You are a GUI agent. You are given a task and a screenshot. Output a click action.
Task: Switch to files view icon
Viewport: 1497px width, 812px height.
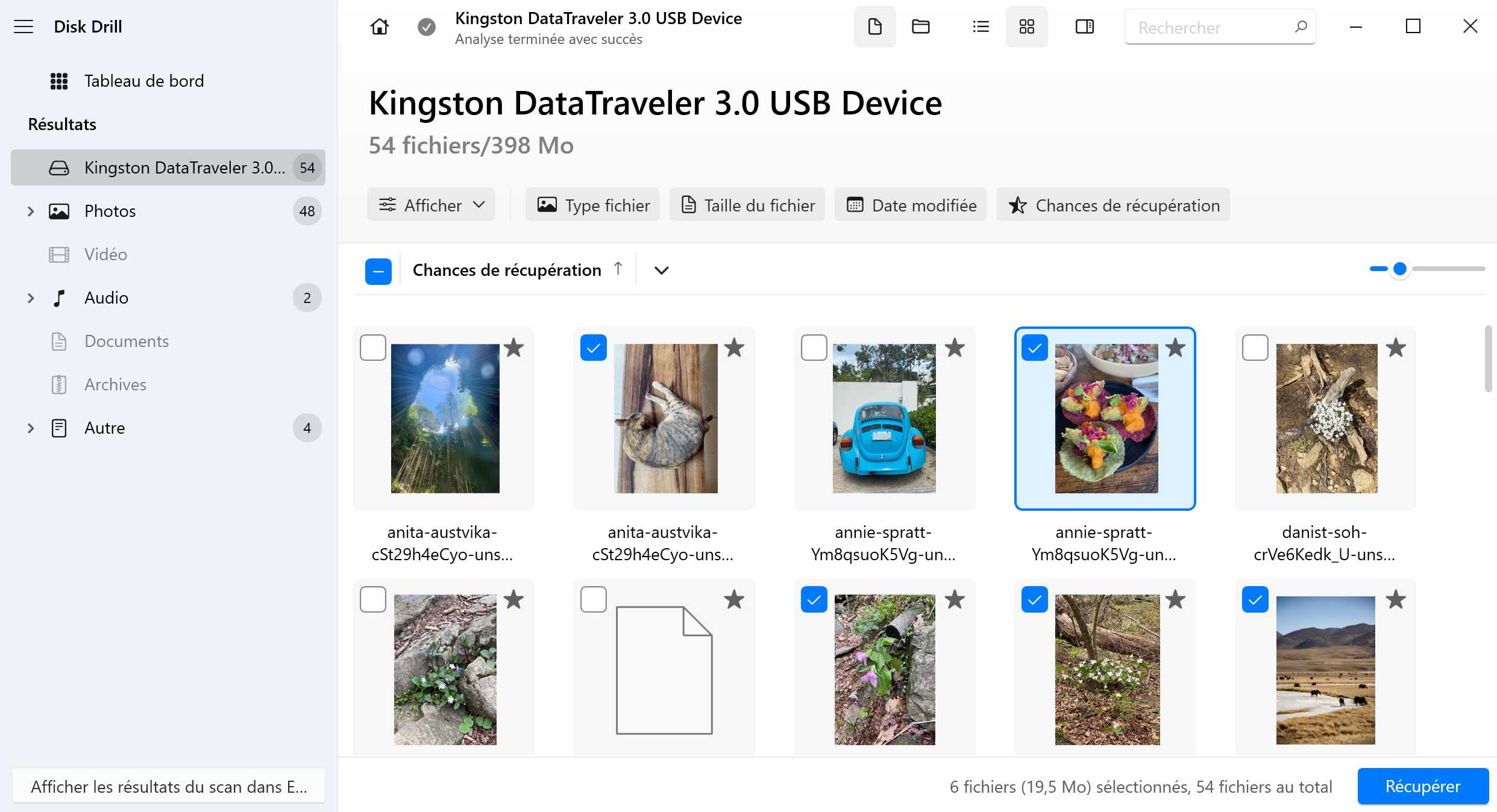pyautogui.click(x=874, y=27)
